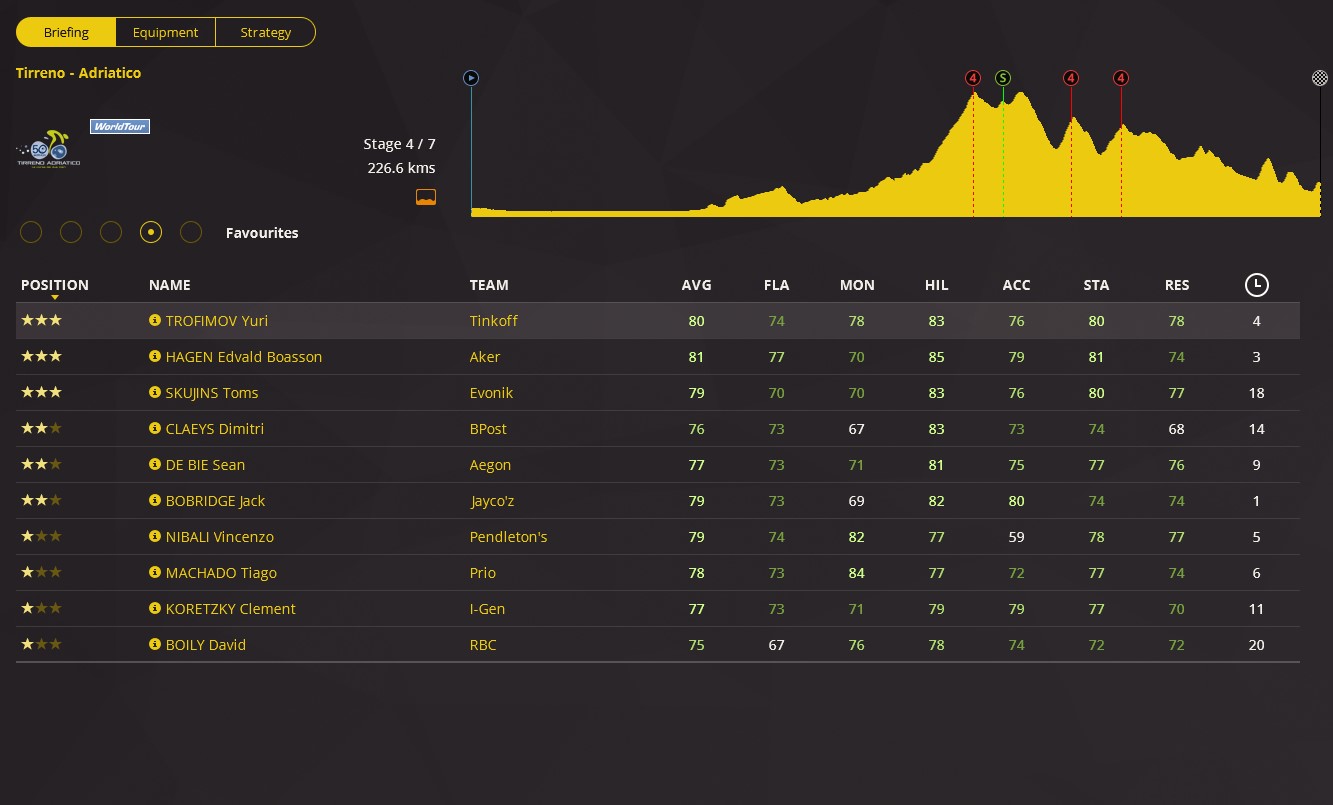1333x805 pixels.
Task: Select the third page radio dot
Action: pos(111,233)
